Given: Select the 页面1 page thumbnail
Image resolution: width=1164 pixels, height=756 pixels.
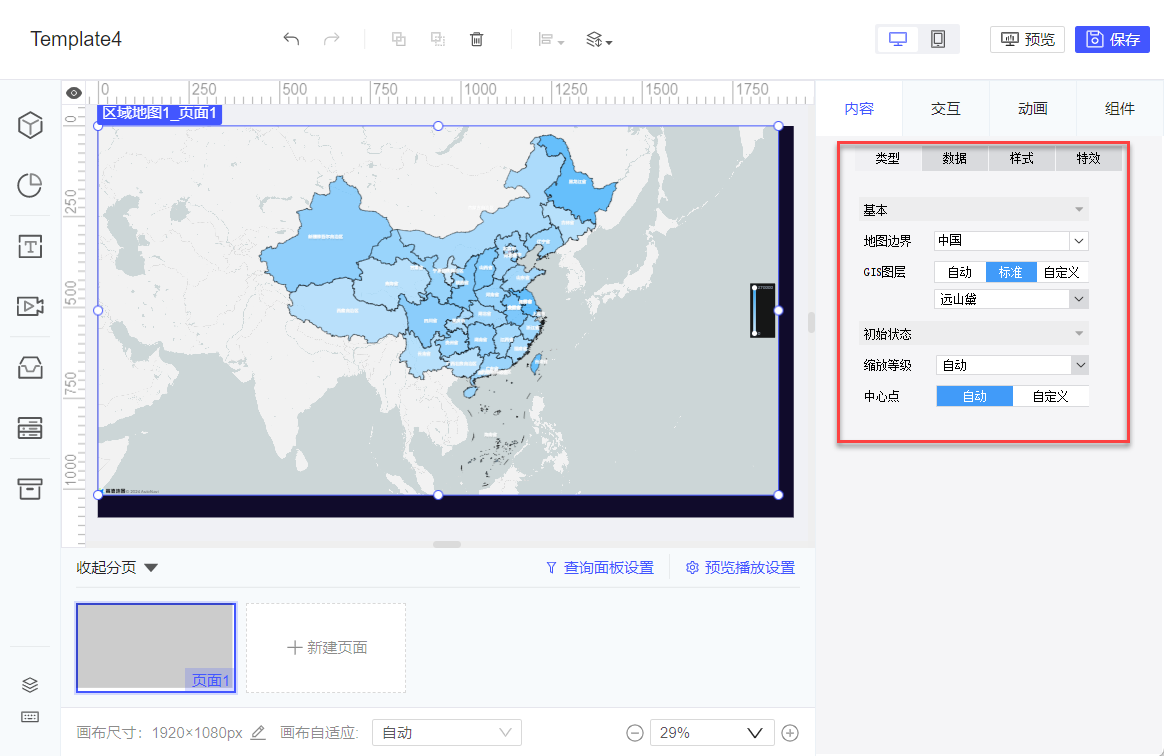Looking at the screenshot, I should tap(156, 648).
